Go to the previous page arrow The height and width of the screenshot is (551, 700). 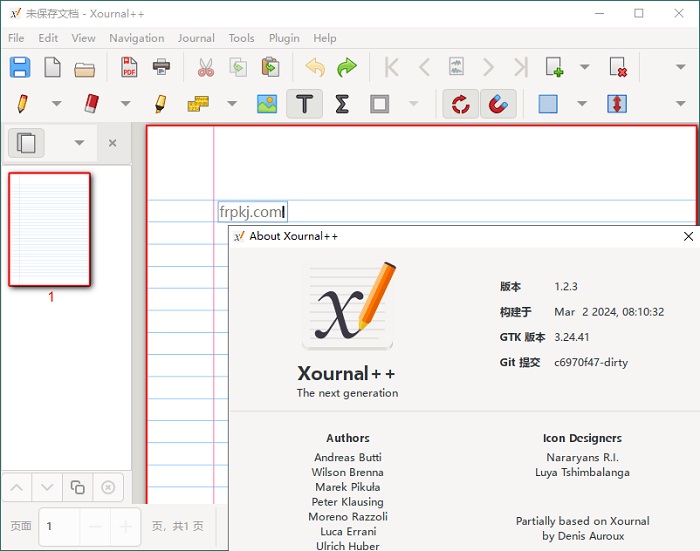pyautogui.click(x=424, y=67)
